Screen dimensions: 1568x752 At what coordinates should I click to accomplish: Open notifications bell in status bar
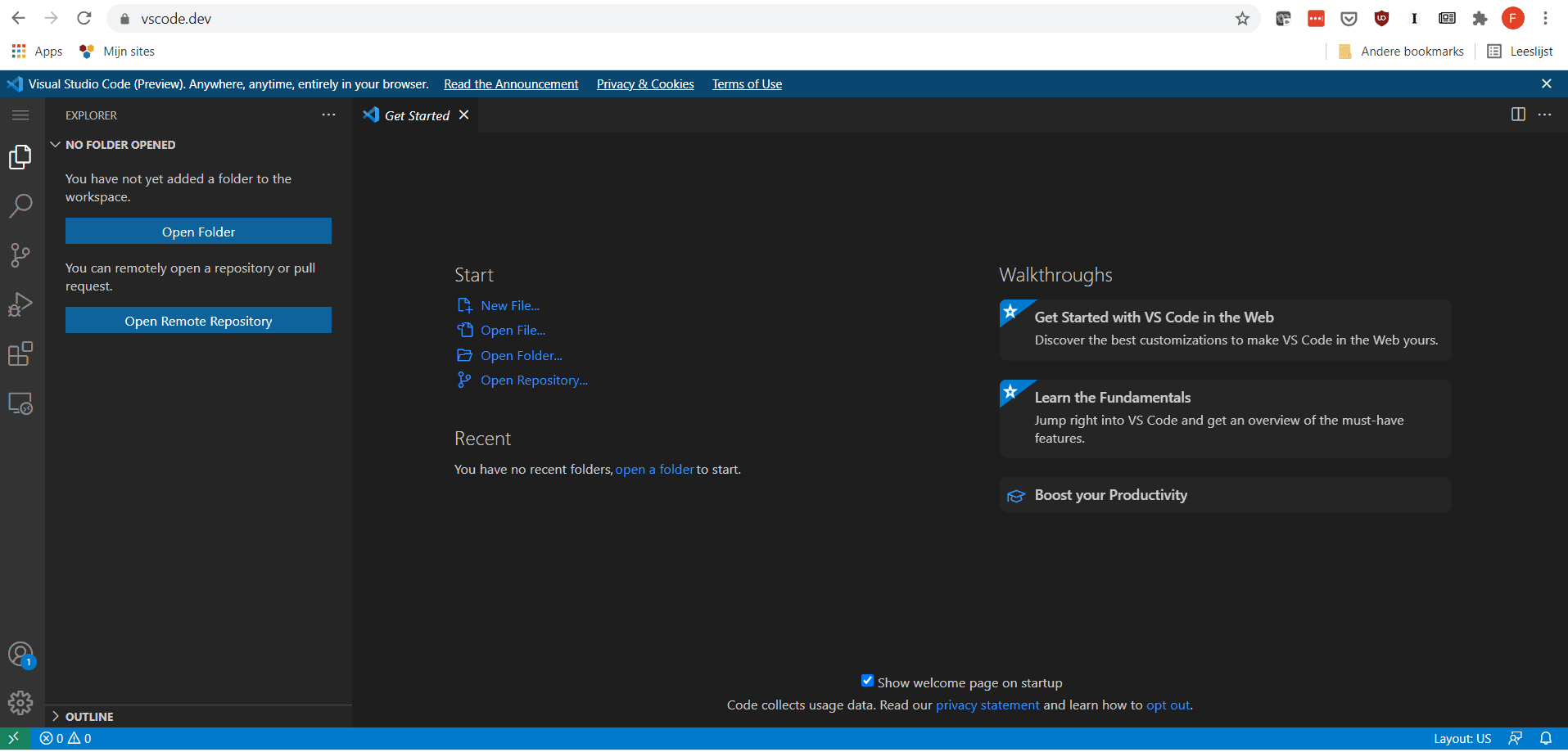click(x=1546, y=738)
